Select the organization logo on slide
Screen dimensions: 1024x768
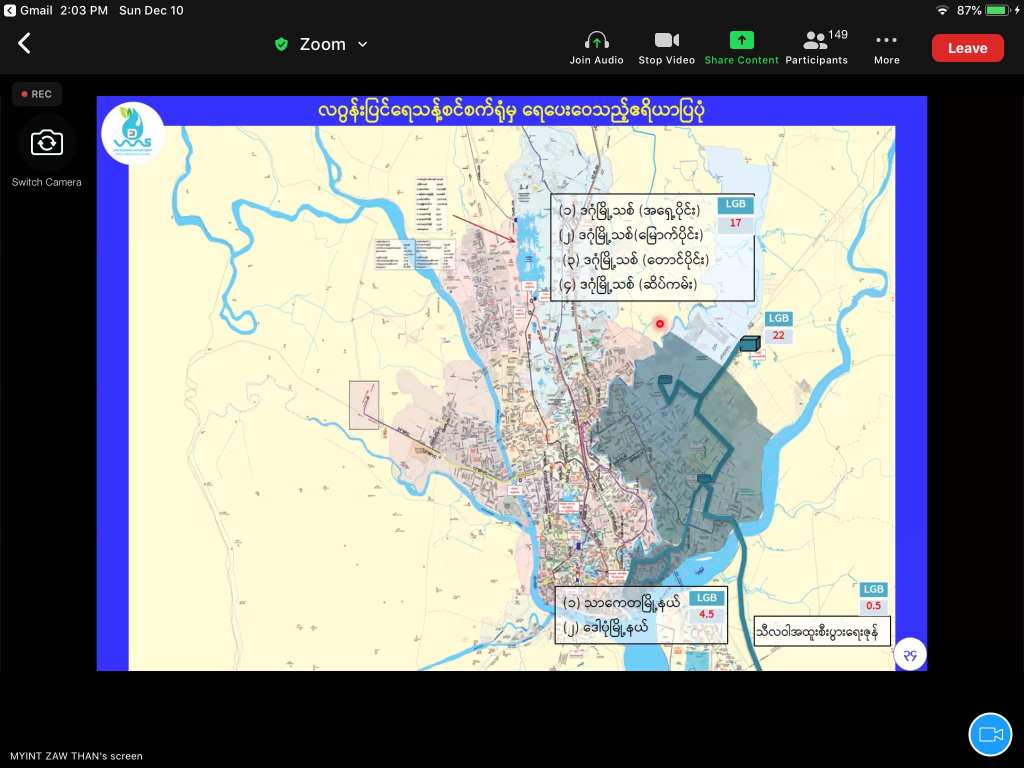[x=132, y=133]
